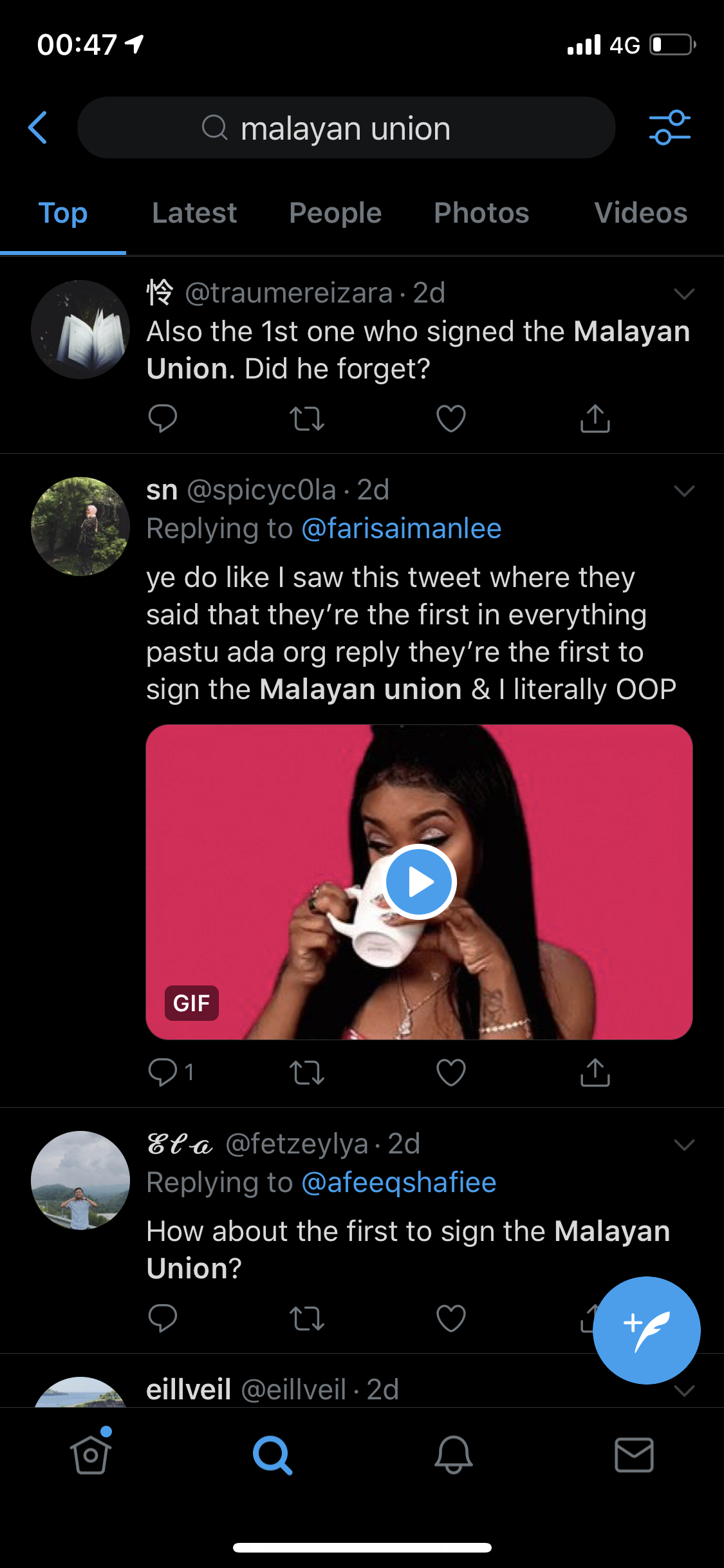Open the Home timeline icon

click(91, 1455)
